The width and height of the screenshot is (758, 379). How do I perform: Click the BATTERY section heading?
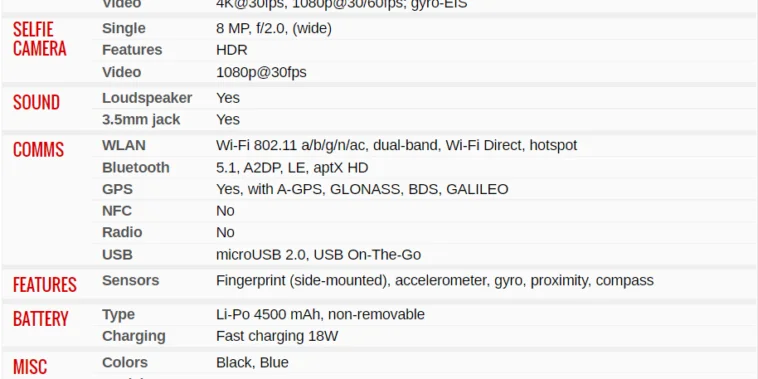(x=41, y=319)
